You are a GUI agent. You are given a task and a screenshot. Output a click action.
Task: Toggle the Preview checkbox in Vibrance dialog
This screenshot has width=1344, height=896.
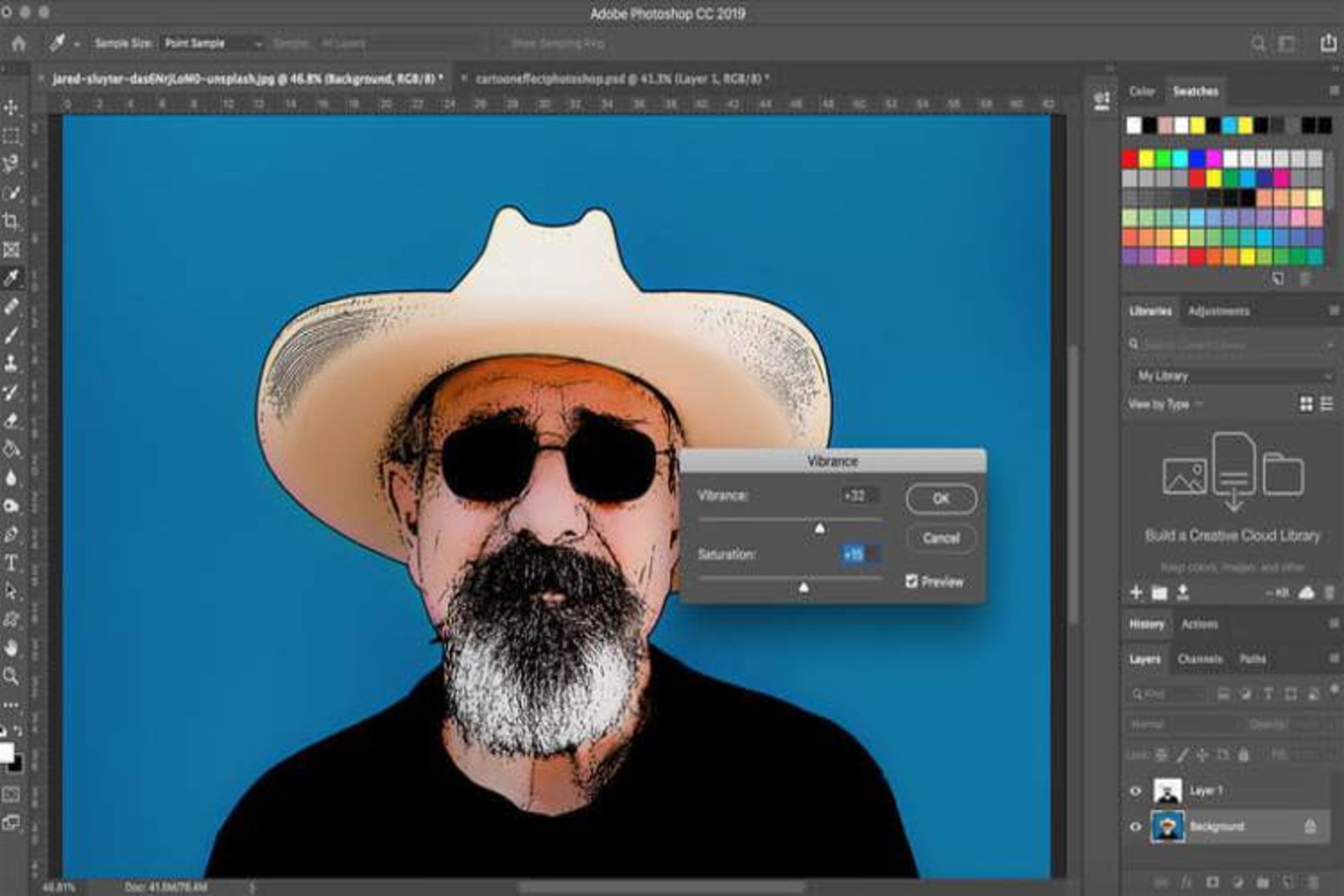click(911, 581)
